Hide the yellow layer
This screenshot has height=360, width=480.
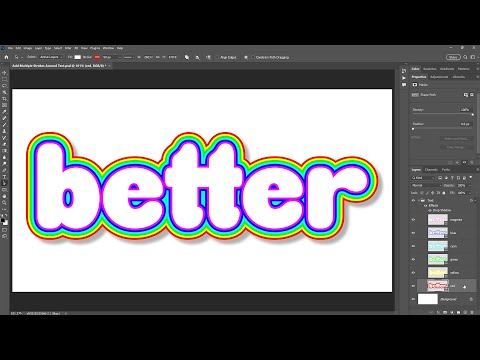[x=414, y=272]
